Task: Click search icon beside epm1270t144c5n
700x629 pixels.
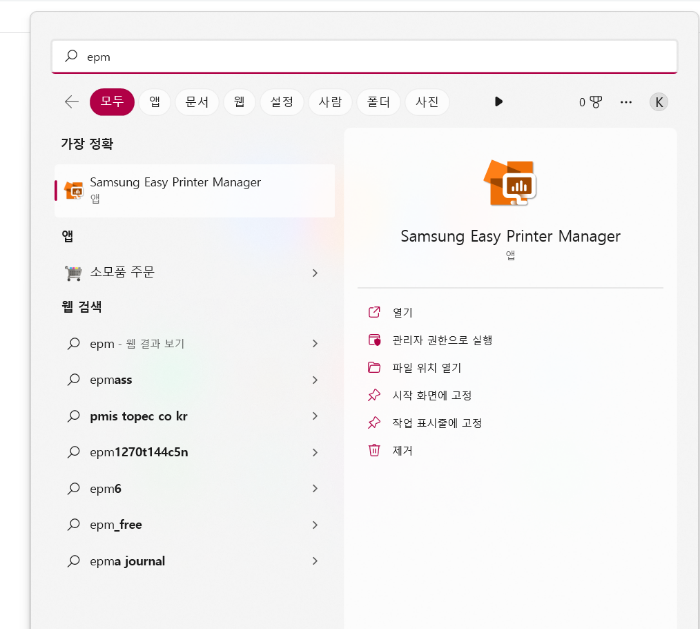Action: (x=73, y=452)
